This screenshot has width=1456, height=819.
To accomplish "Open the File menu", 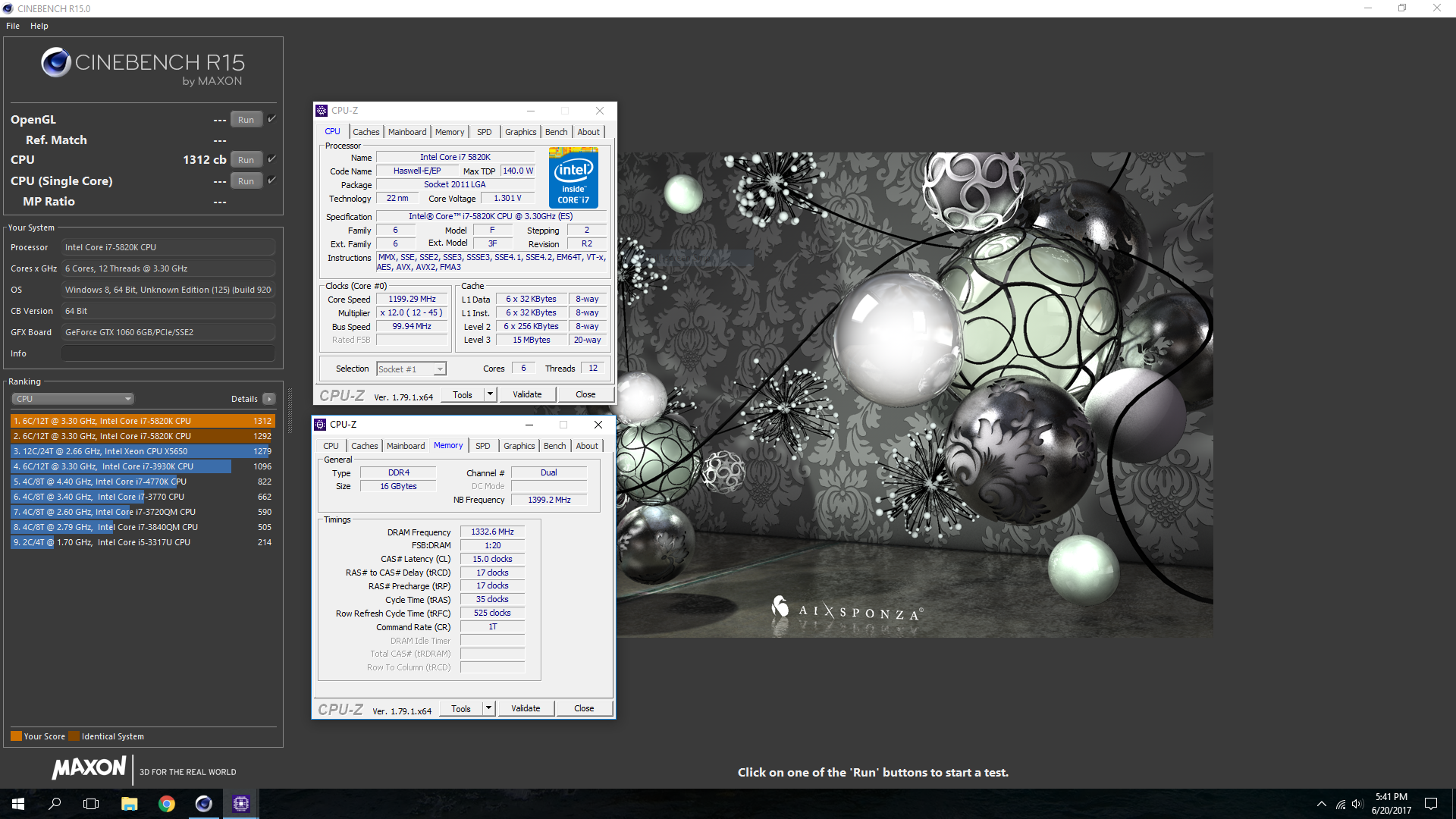I will click(x=13, y=26).
